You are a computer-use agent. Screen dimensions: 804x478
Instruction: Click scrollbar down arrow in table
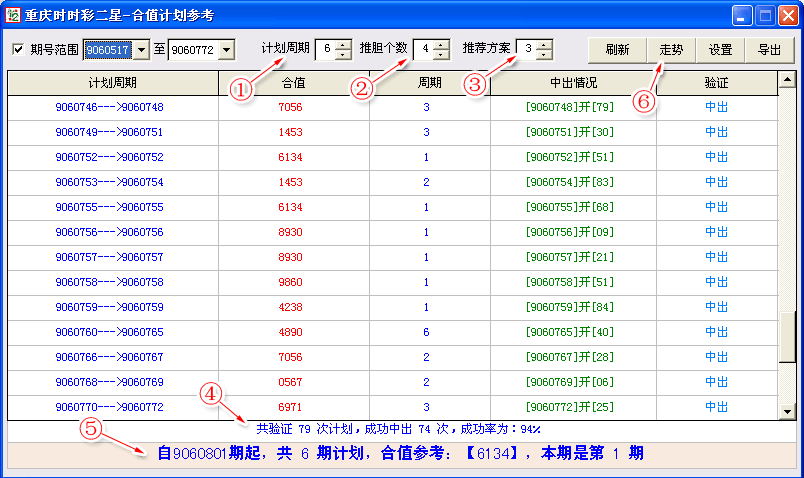(x=787, y=411)
